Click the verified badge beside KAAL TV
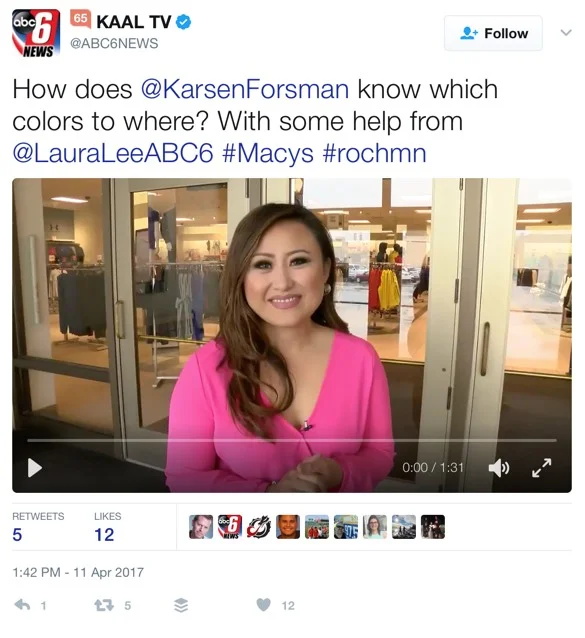The width and height of the screenshot is (585, 638). [x=183, y=22]
